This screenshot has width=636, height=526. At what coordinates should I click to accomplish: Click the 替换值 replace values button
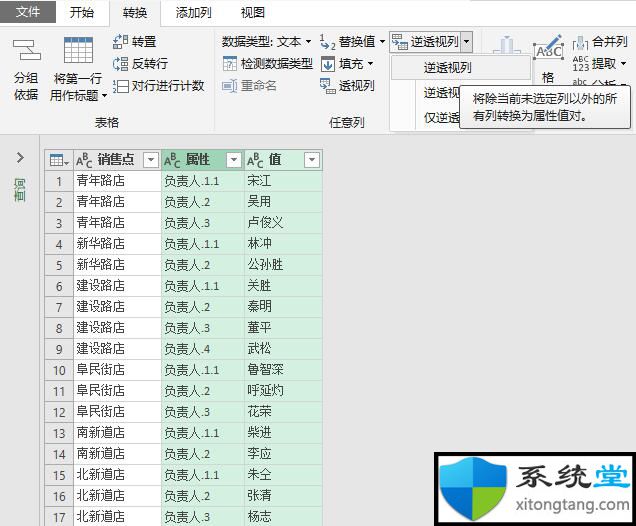click(348, 41)
